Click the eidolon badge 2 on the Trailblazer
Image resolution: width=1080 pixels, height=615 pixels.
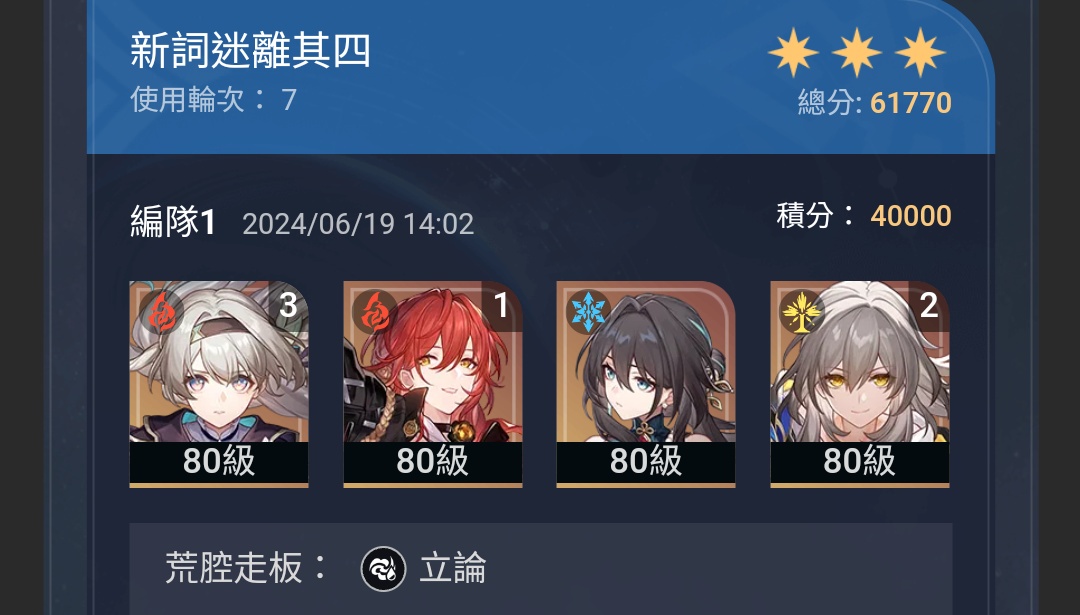(x=929, y=305)
